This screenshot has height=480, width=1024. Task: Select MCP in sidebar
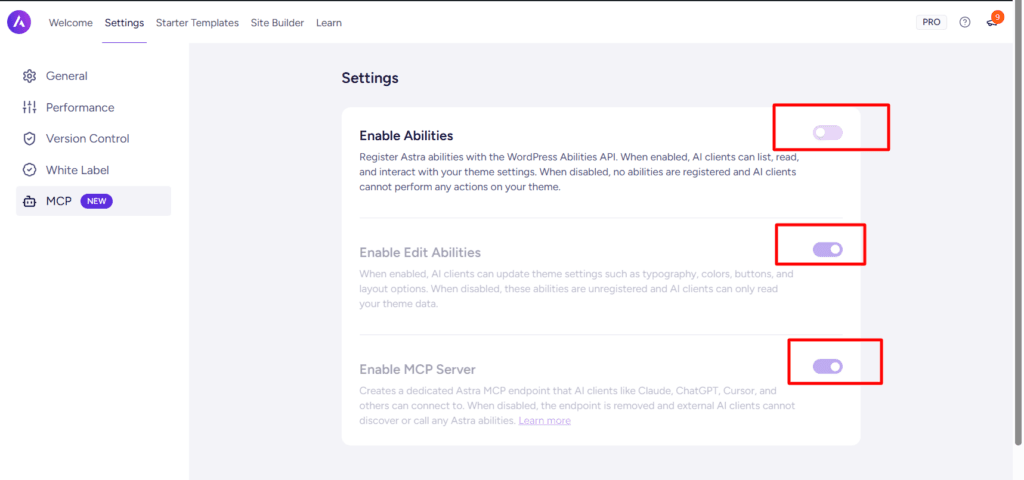point(93,201)
